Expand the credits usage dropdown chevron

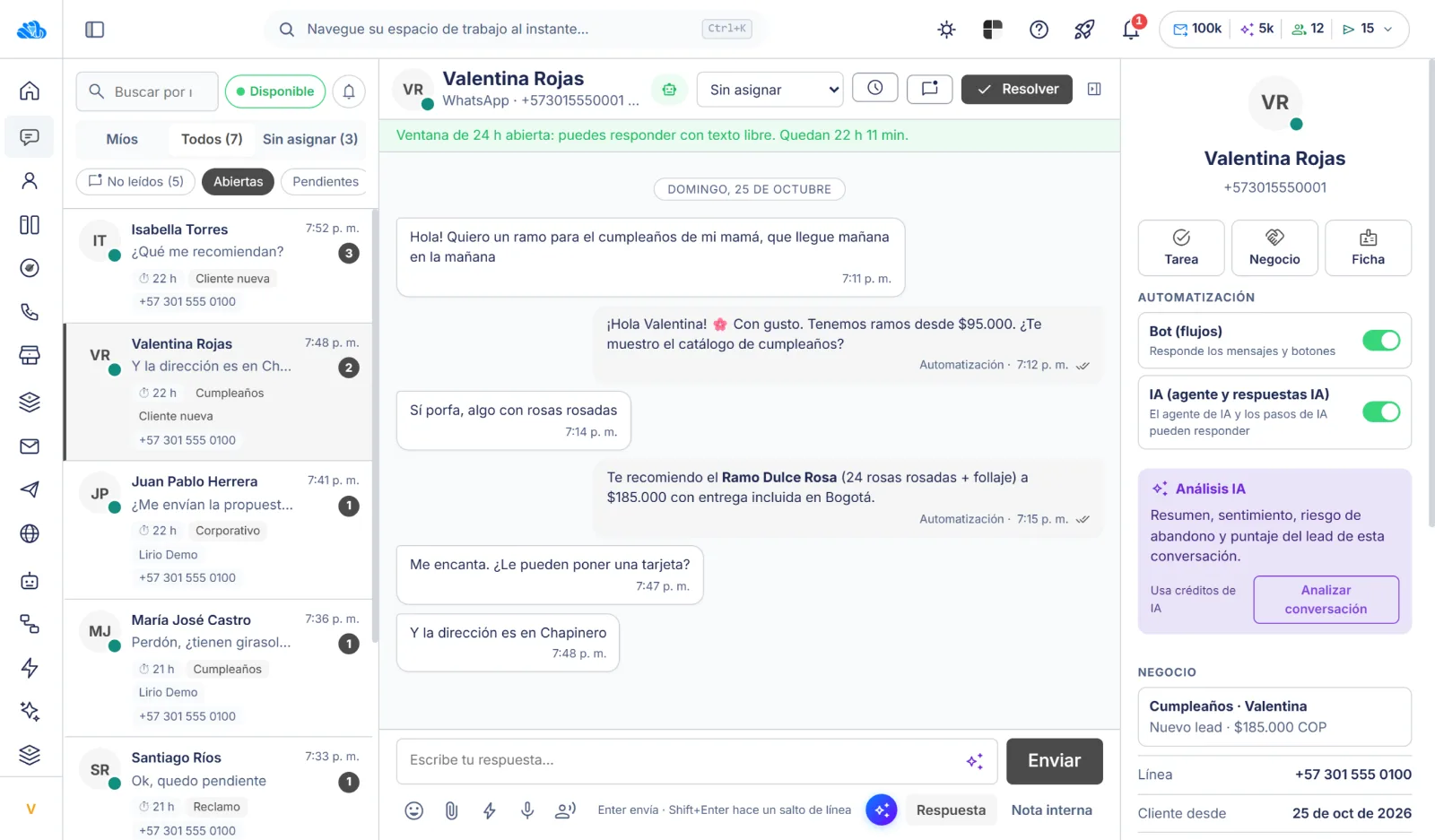[x=1388, y=30]
